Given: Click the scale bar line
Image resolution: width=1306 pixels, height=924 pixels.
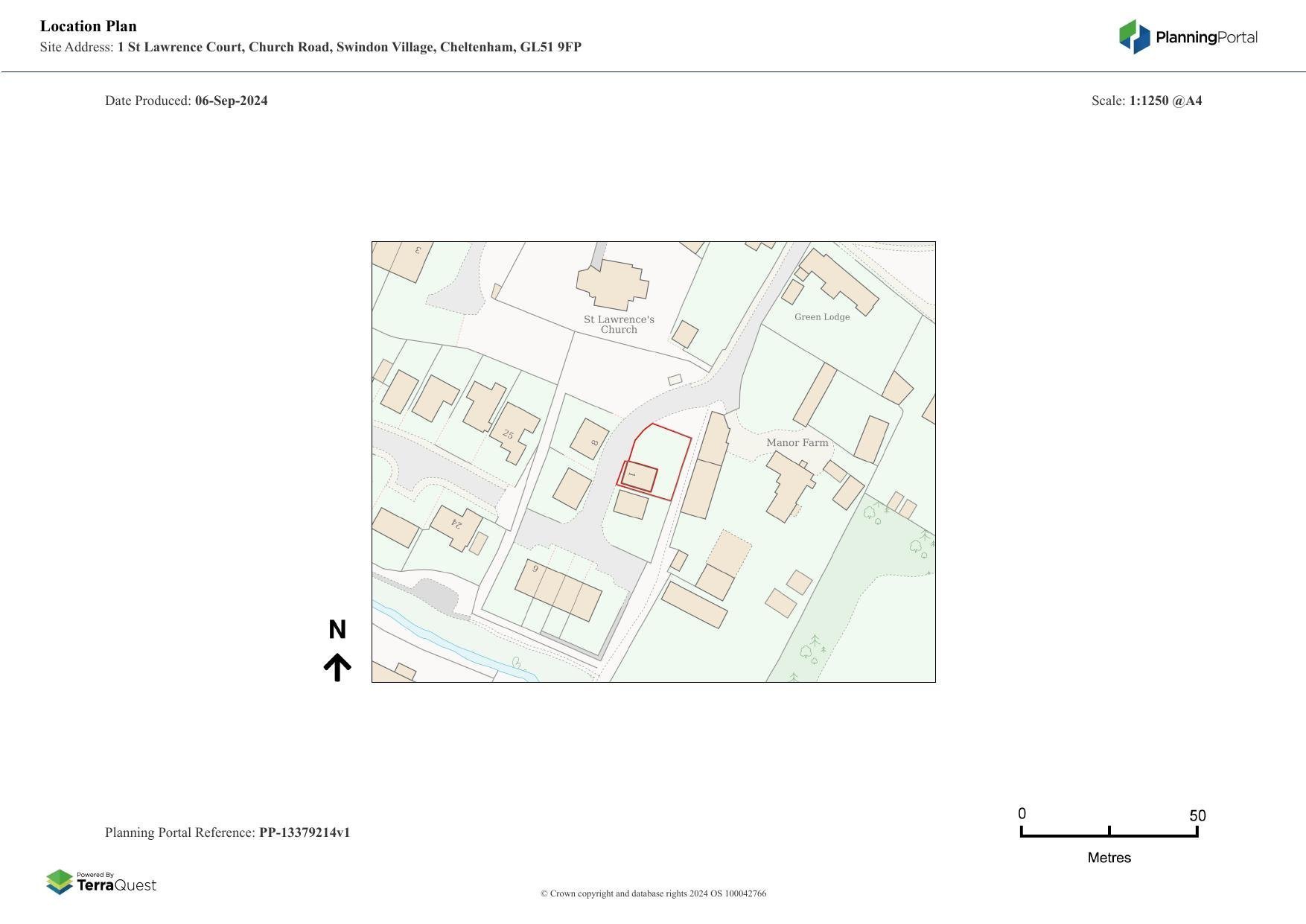Looking at the screenshot, I should (x=1108, y=835).
